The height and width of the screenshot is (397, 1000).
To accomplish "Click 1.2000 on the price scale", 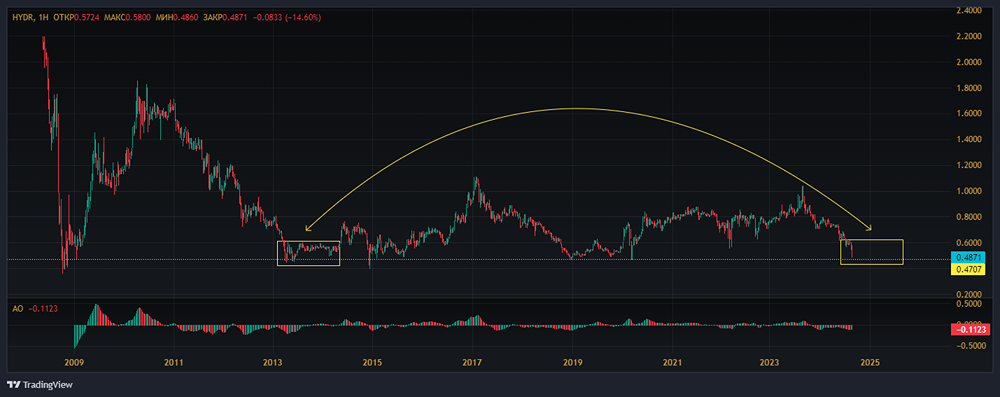I will click(x=969, y=165).
